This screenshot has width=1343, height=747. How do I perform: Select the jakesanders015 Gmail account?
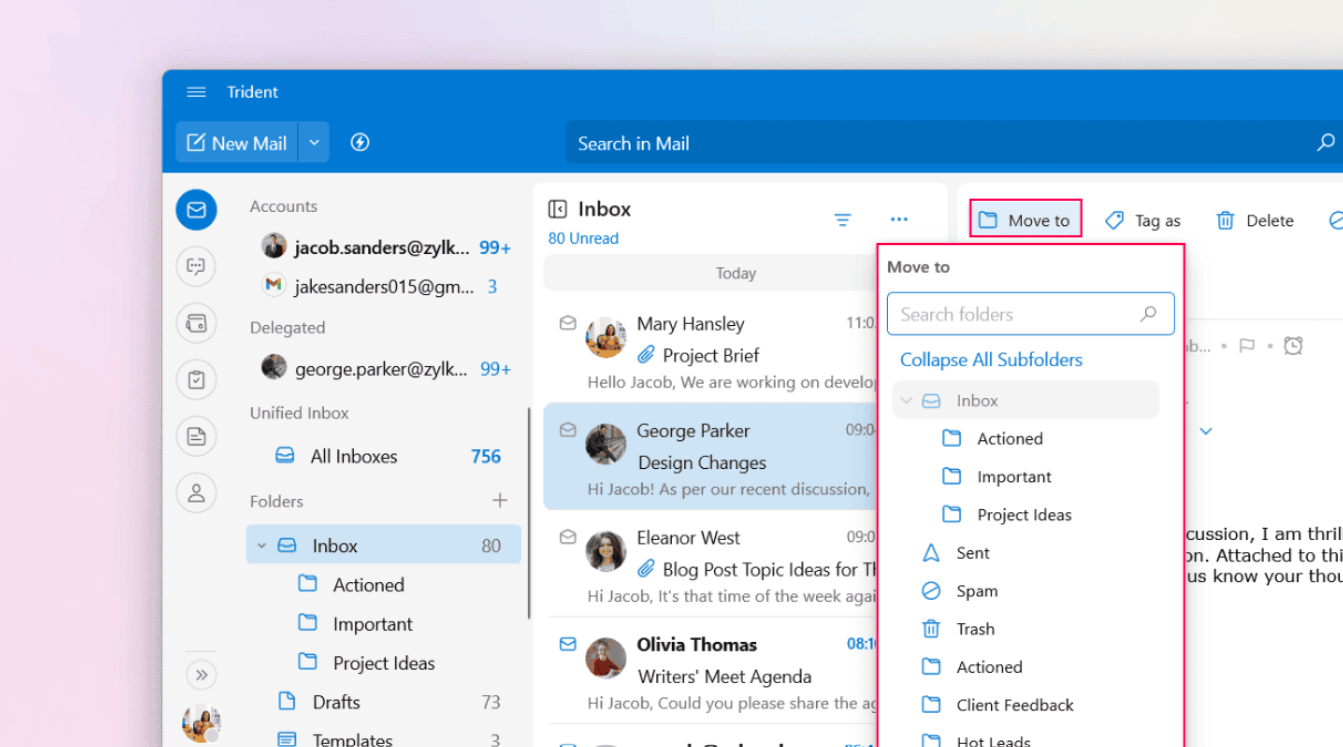pos(385,287)
